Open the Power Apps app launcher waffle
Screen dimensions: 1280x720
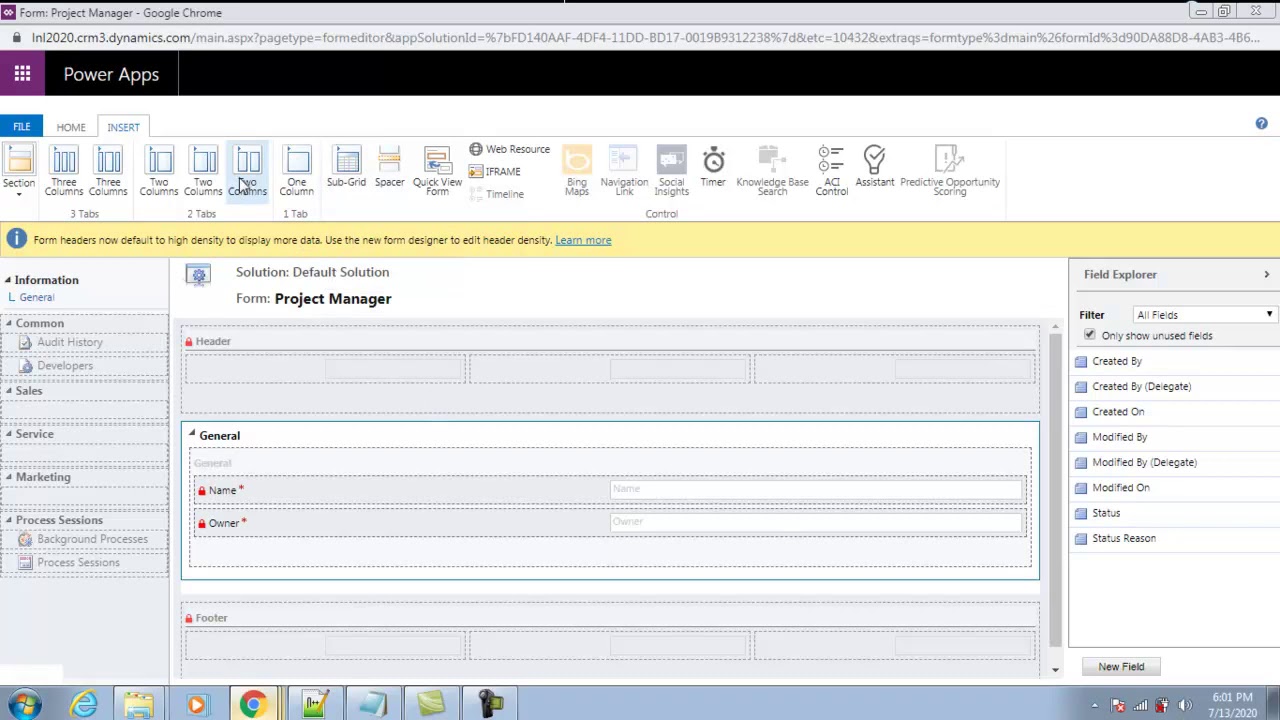(22, 74)
